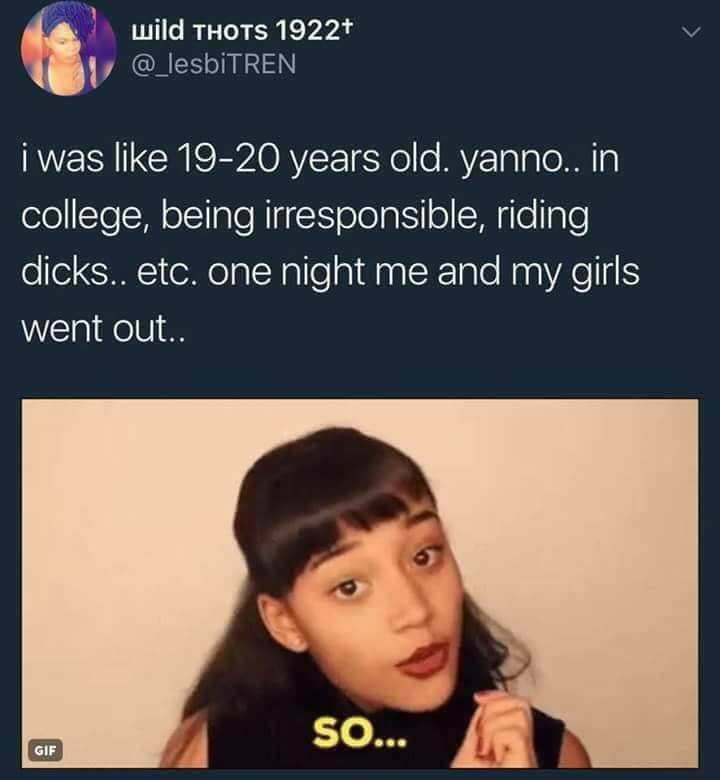Click the GIF badge on the media
This screenshot has height=780, width=720.
click(x=45, y=750)
